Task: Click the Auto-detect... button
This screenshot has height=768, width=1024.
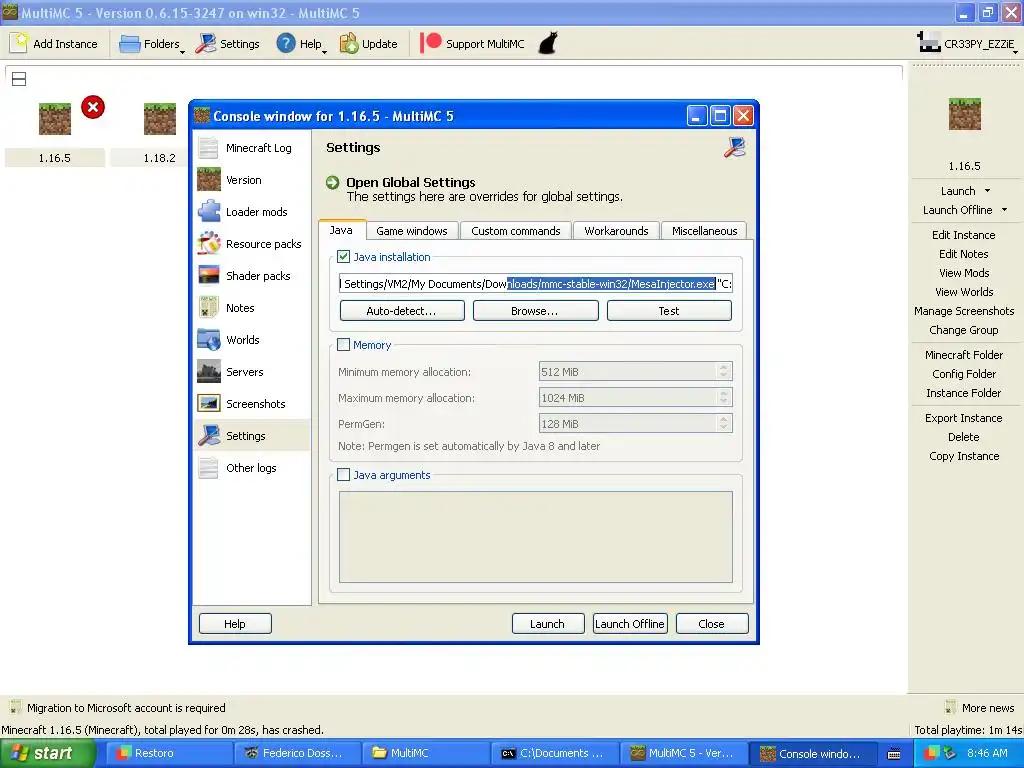Action: 402,311
